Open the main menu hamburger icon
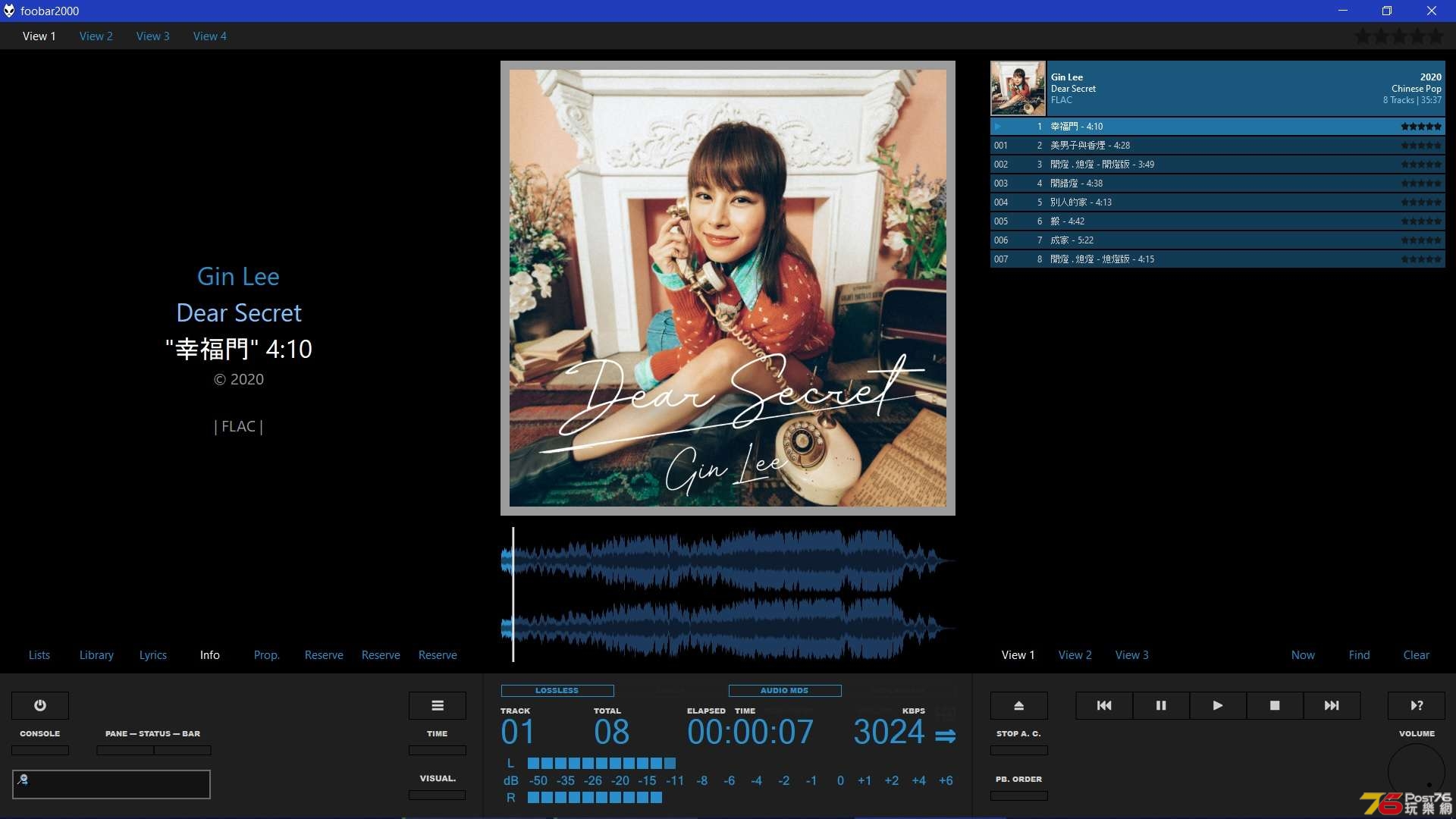This screenshot has height=819, width=1456. click(x=438, y=705)
